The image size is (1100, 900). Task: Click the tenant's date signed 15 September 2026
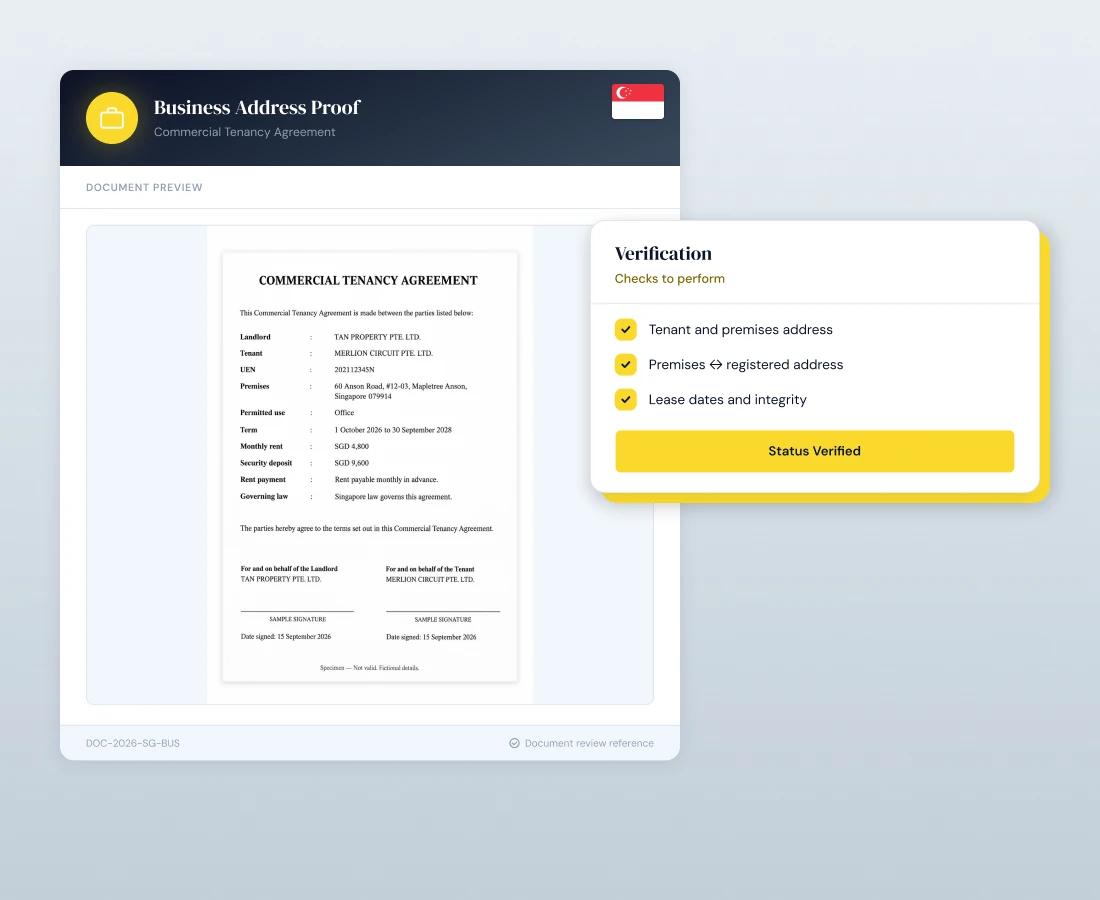[x=431, y=637]
